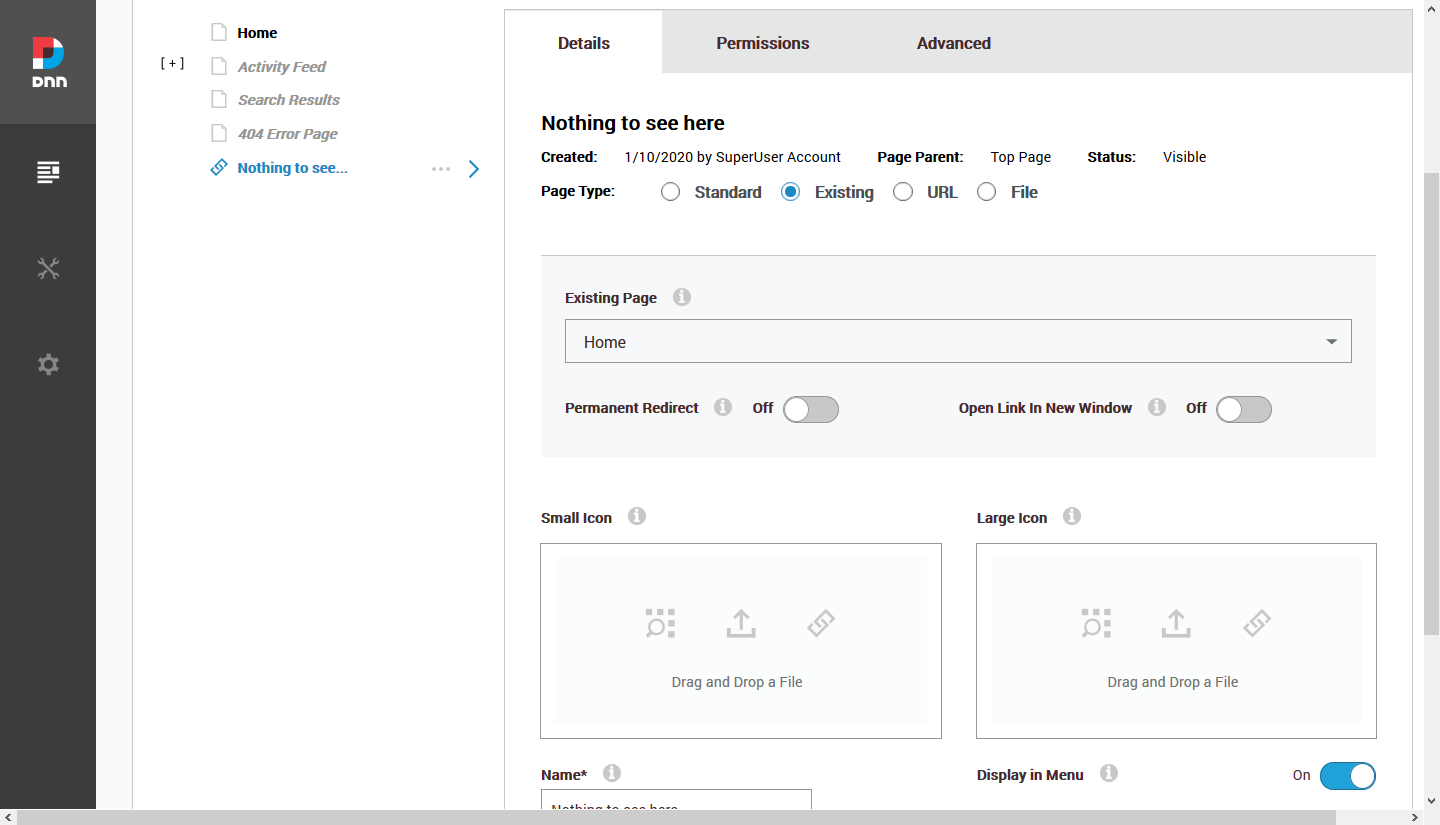Turn off Display in Menu switch
The height and width of the screenshot is (825, 1440).
coord(1348,776)
